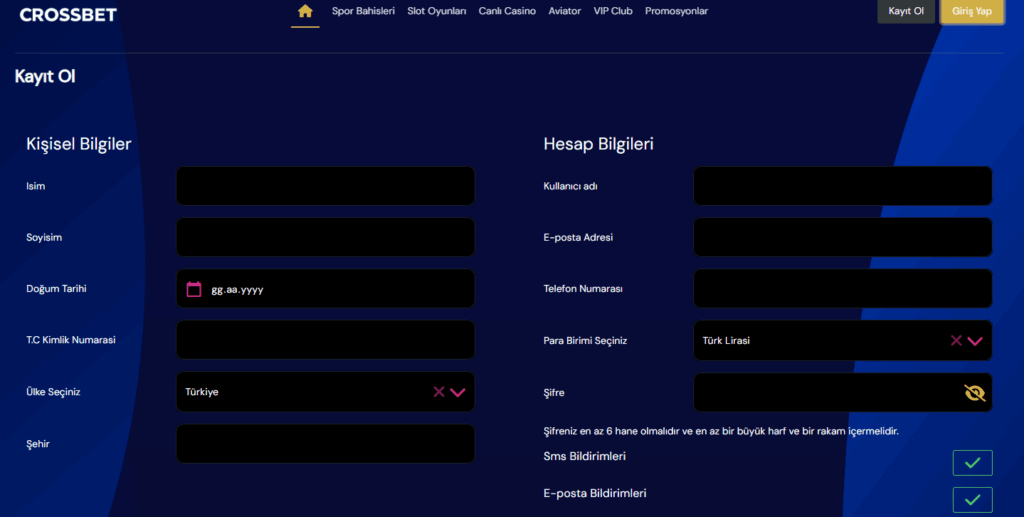Focus the Şehir input field
Image resolution: width=1024 pixels, height=517 pixels.
[325, 444]
